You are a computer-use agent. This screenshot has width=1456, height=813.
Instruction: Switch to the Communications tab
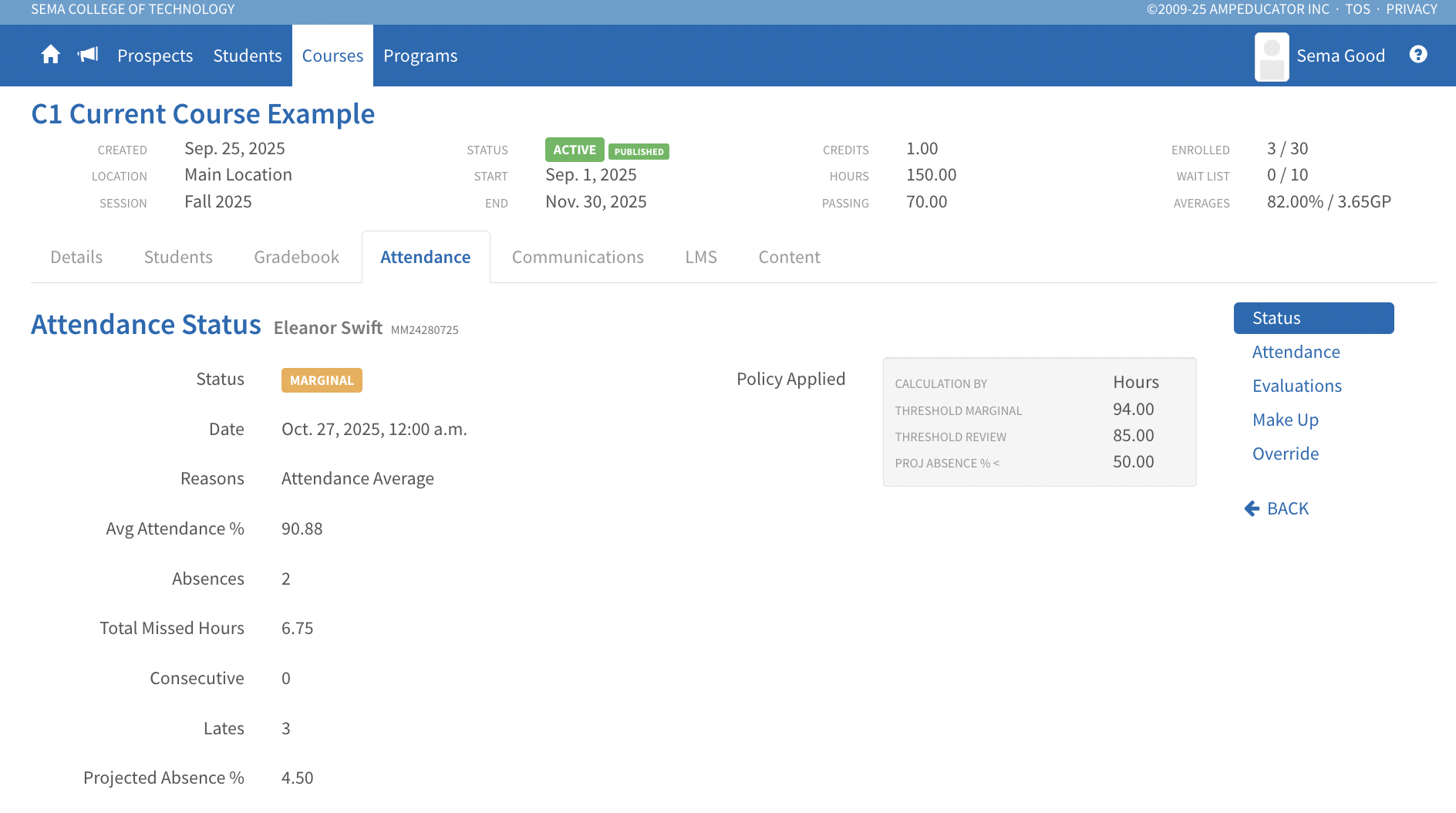click(x=578, y=257)
